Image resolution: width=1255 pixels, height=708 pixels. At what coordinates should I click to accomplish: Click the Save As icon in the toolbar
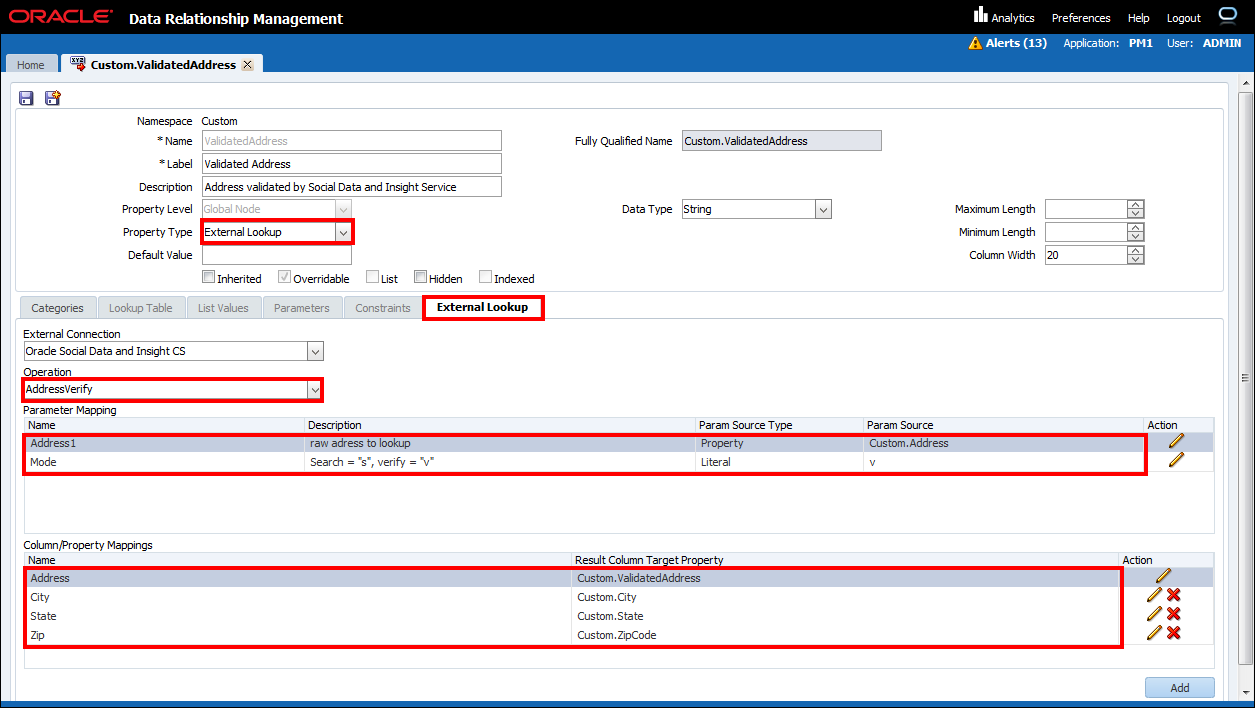click(x=52, y=98)
